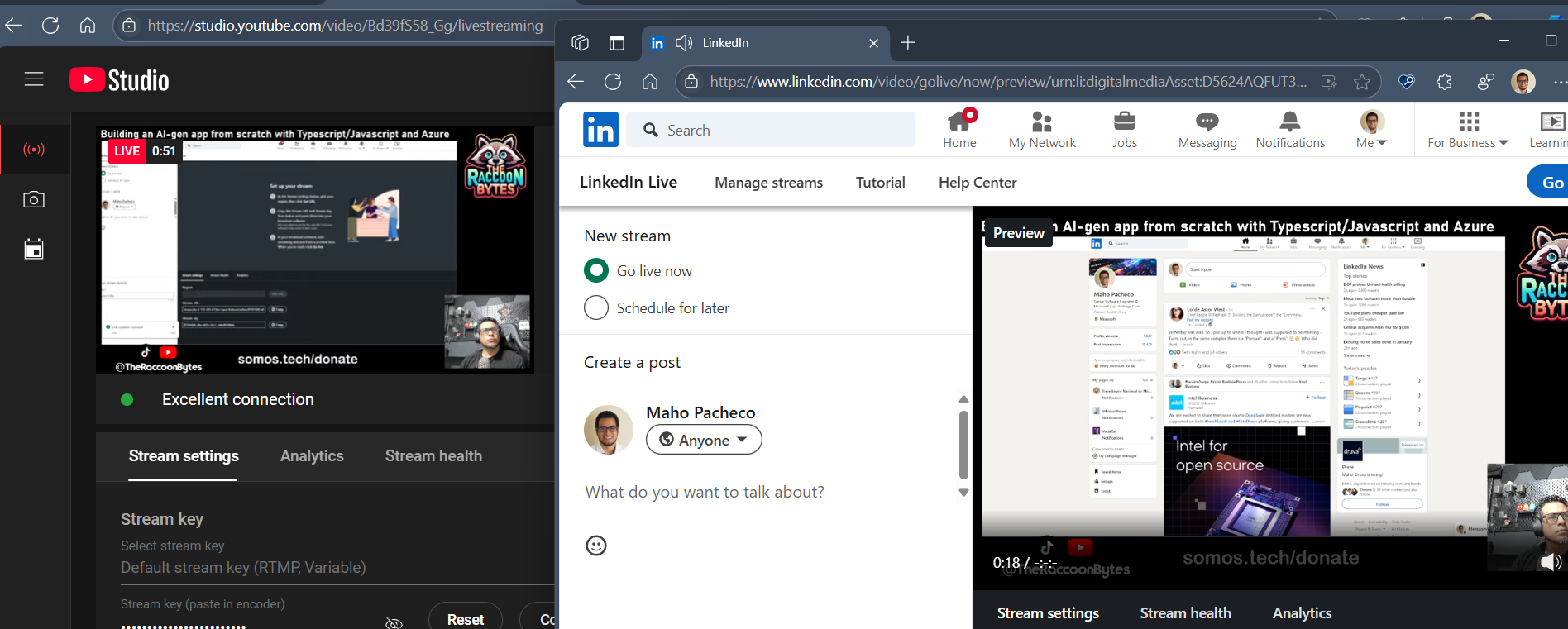Open the LinkedIn Live Tutorial tab
The image size is (1568, 629).
(880, 183)
